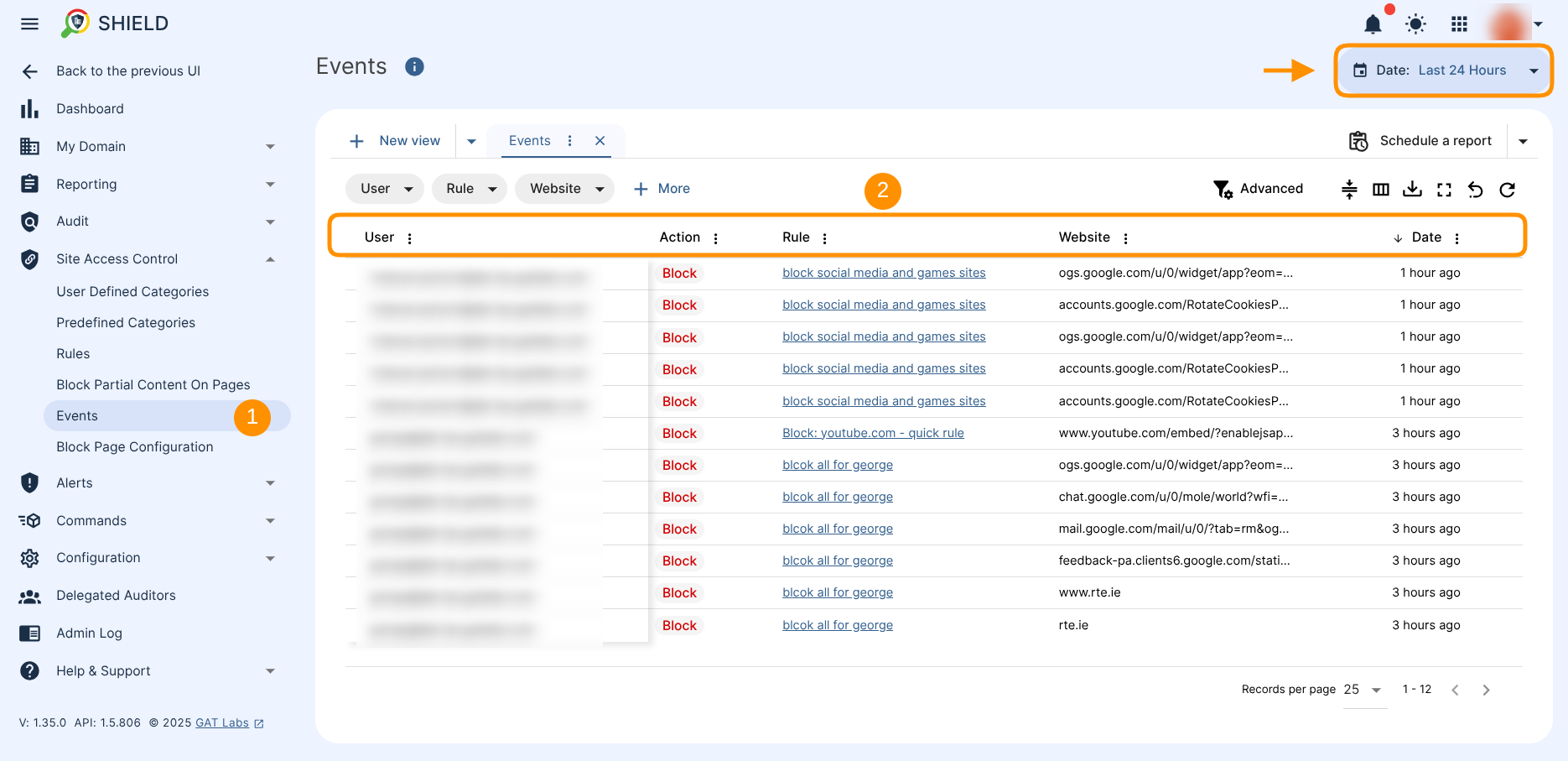This screenshot has width=1568, height=761.
Task: Open the apps grid launcher
Action: (1460, 24)
